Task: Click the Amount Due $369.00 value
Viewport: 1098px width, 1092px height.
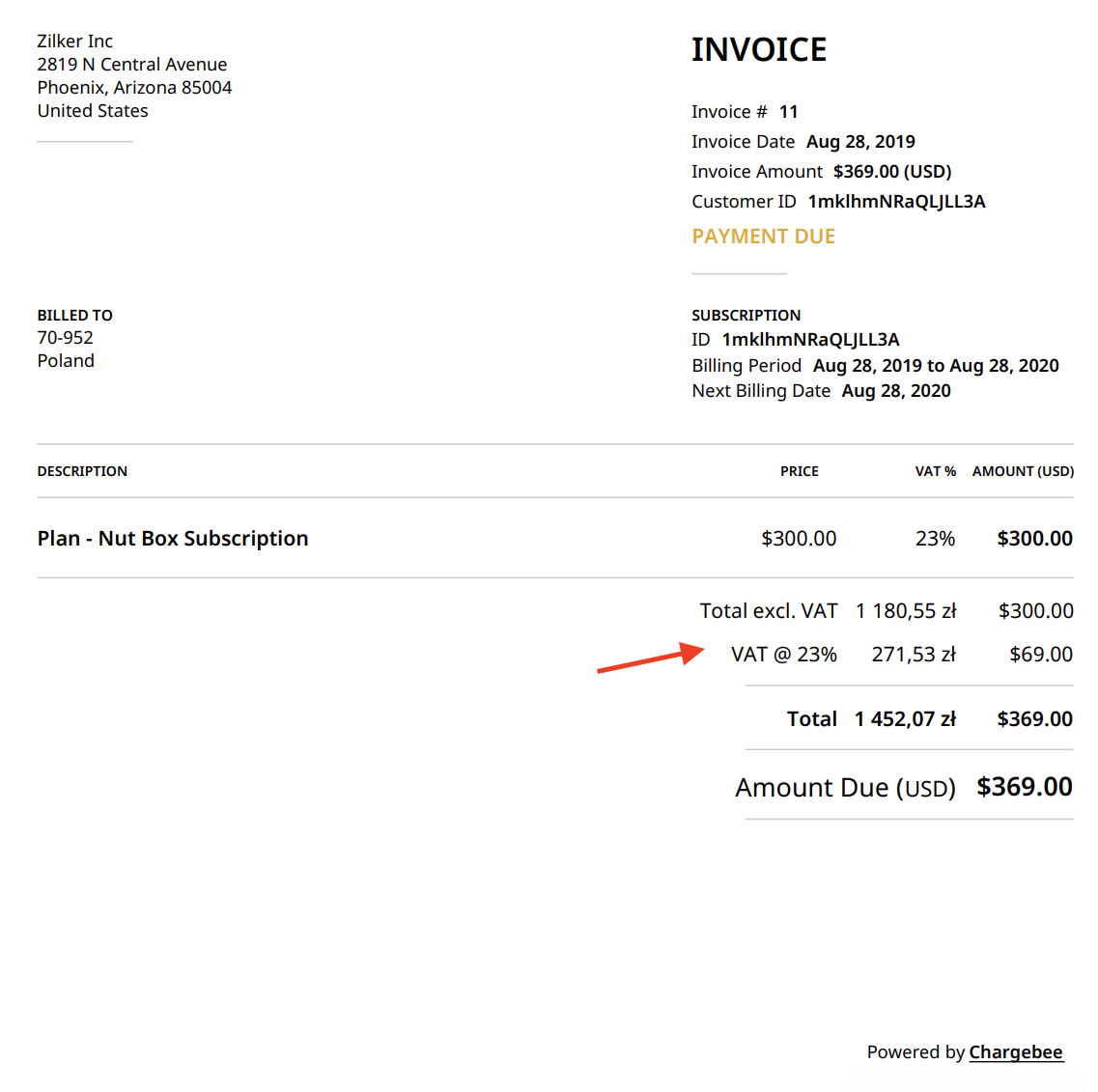Action: click(1024, 787)
